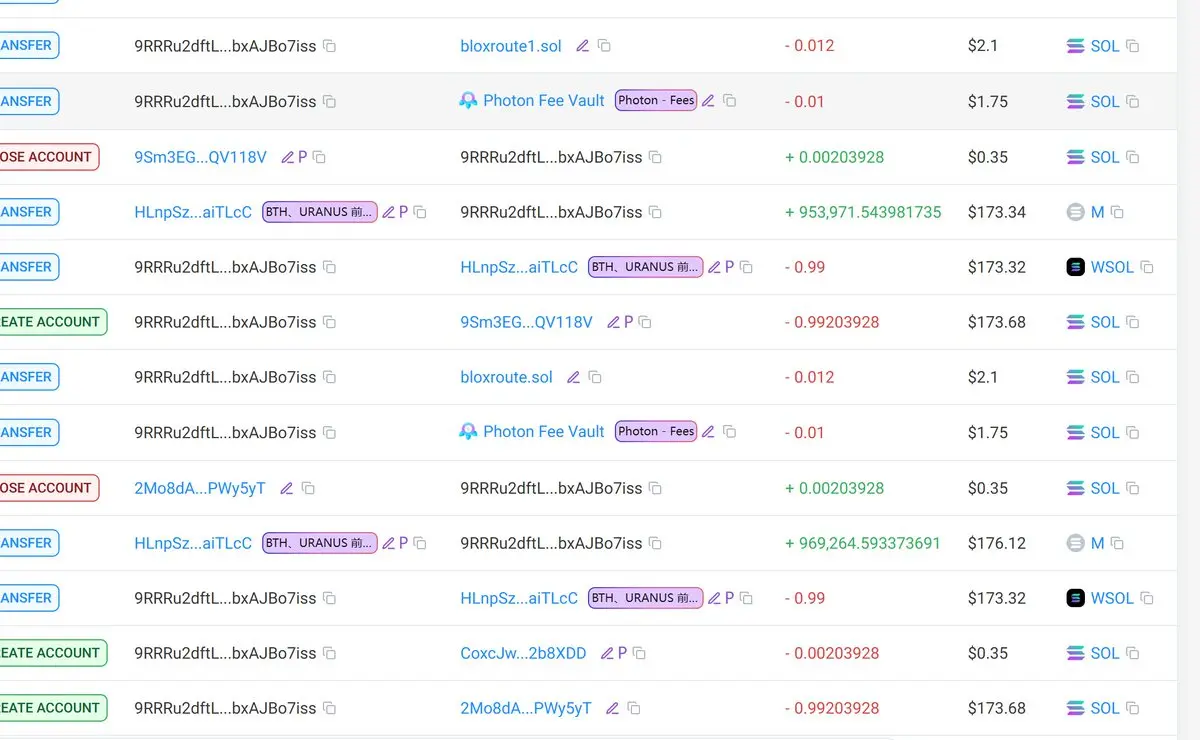Edit the label for bloxroute.sol
Image resolution: width=1200 pixels, height=740 pixels.
(x=573, y=377)
